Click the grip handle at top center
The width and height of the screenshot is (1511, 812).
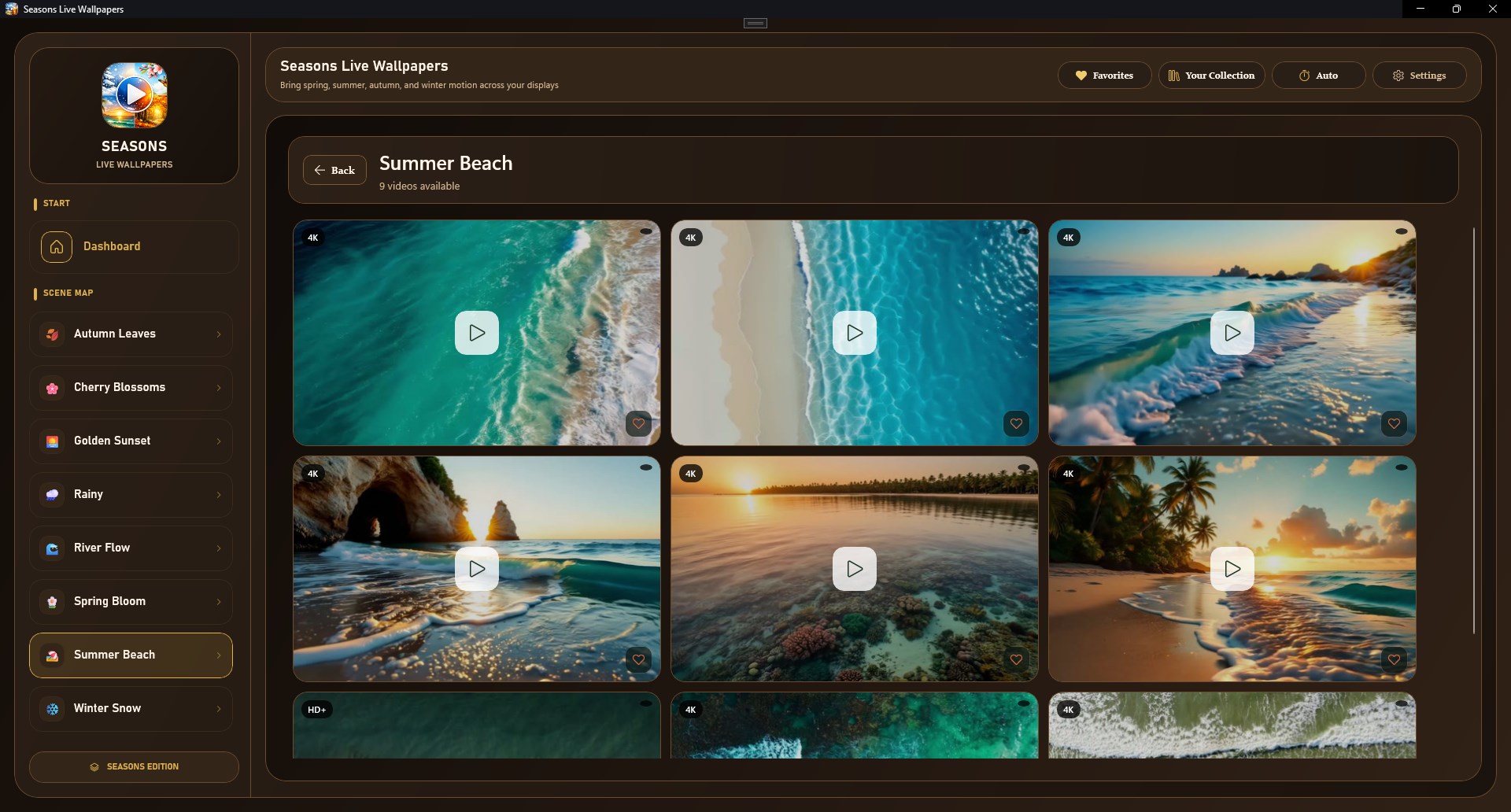coord(755,23)
